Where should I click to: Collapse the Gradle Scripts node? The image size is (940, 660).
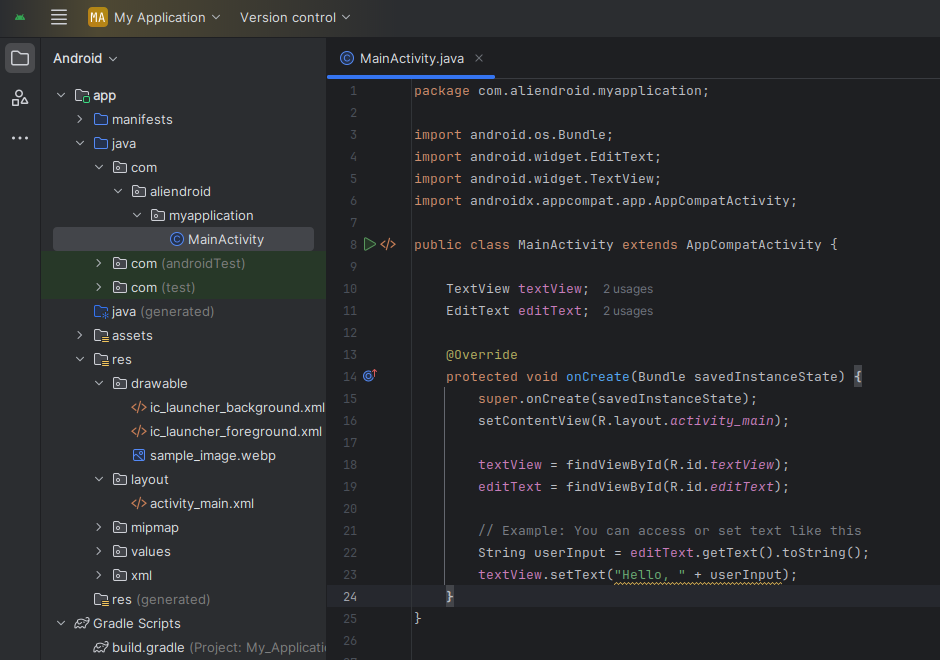(x=61, y=623)
